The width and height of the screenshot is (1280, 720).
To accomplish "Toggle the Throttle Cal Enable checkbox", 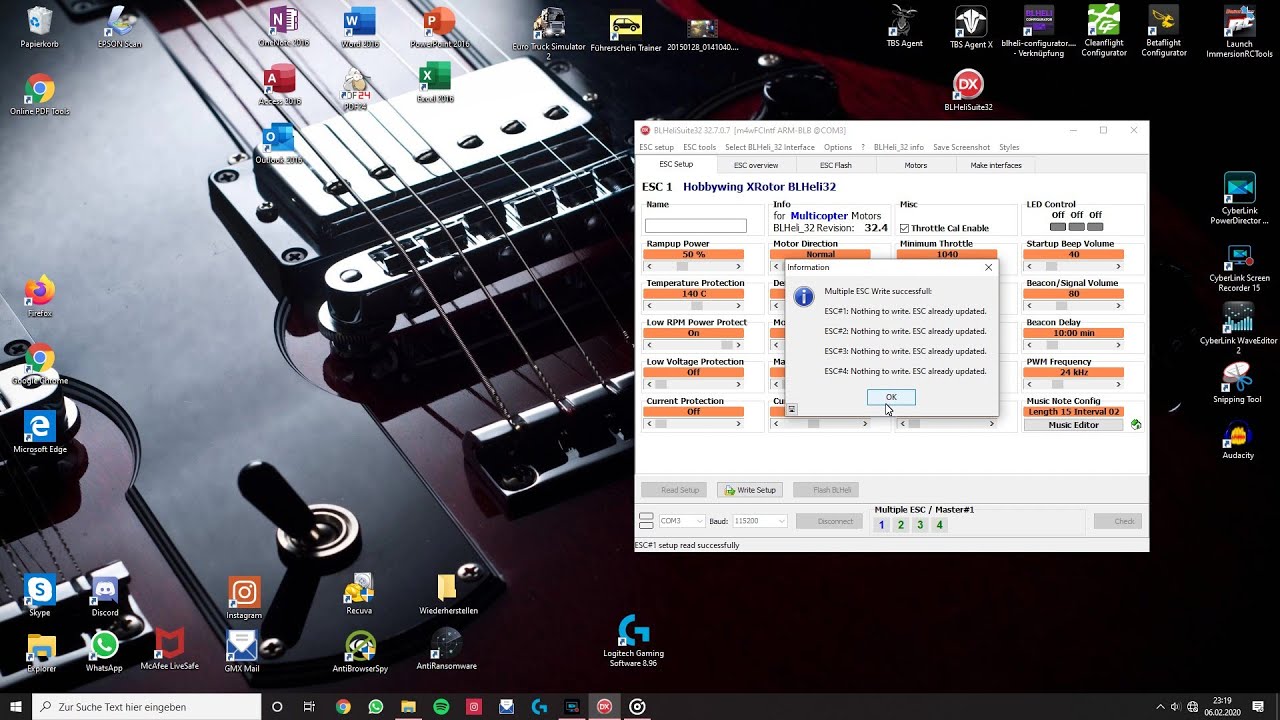I will tap(905, 228).
